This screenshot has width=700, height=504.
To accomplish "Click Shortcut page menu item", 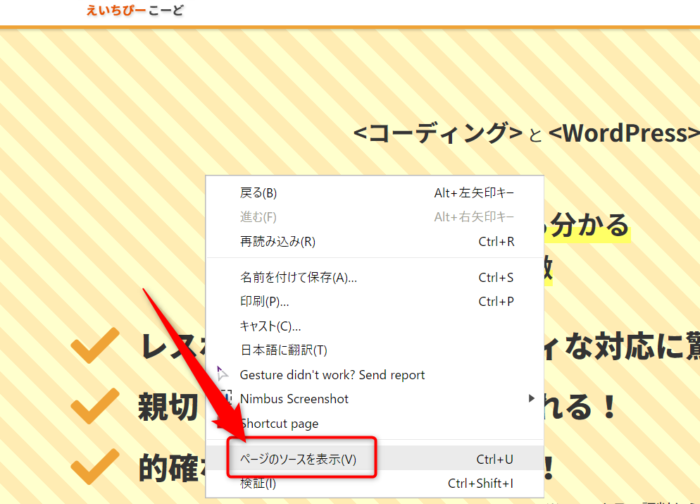I will click(x=279, y=423).
